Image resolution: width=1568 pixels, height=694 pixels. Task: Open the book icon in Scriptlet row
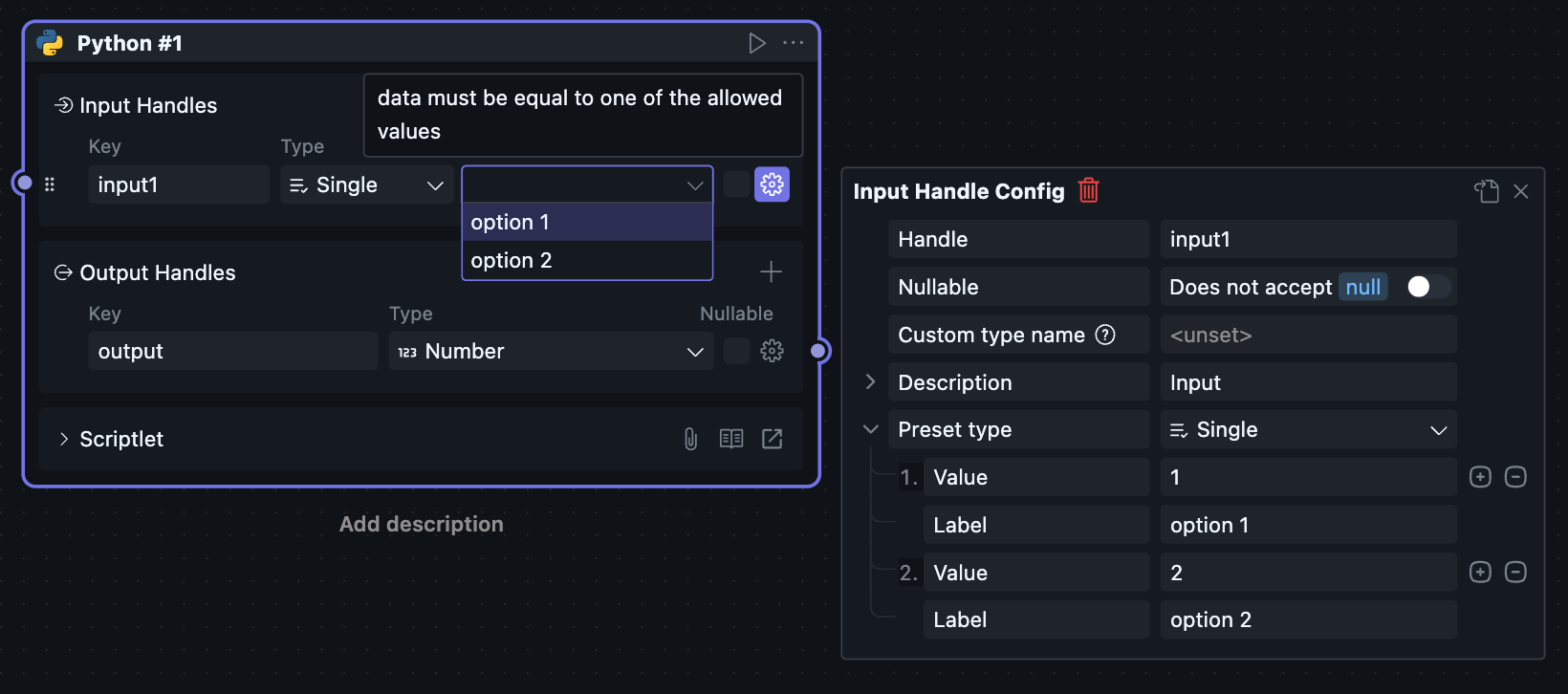pyautogui.click(x=731, y=439)
